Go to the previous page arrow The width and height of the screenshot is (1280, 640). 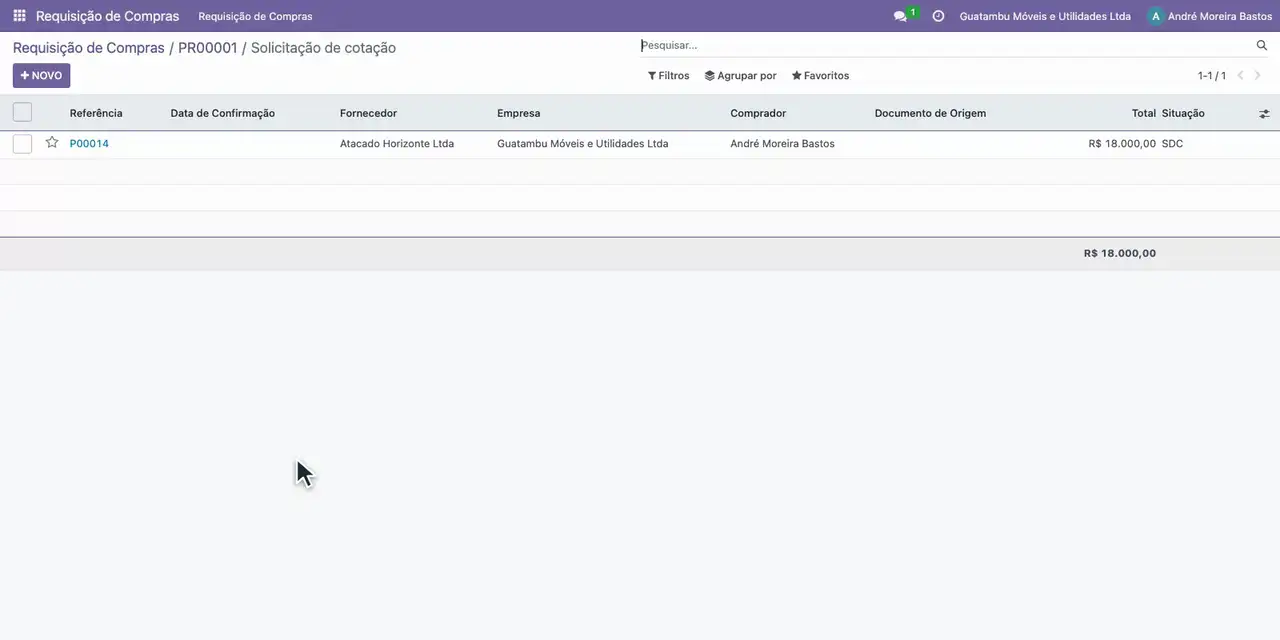pos(1241,75)
